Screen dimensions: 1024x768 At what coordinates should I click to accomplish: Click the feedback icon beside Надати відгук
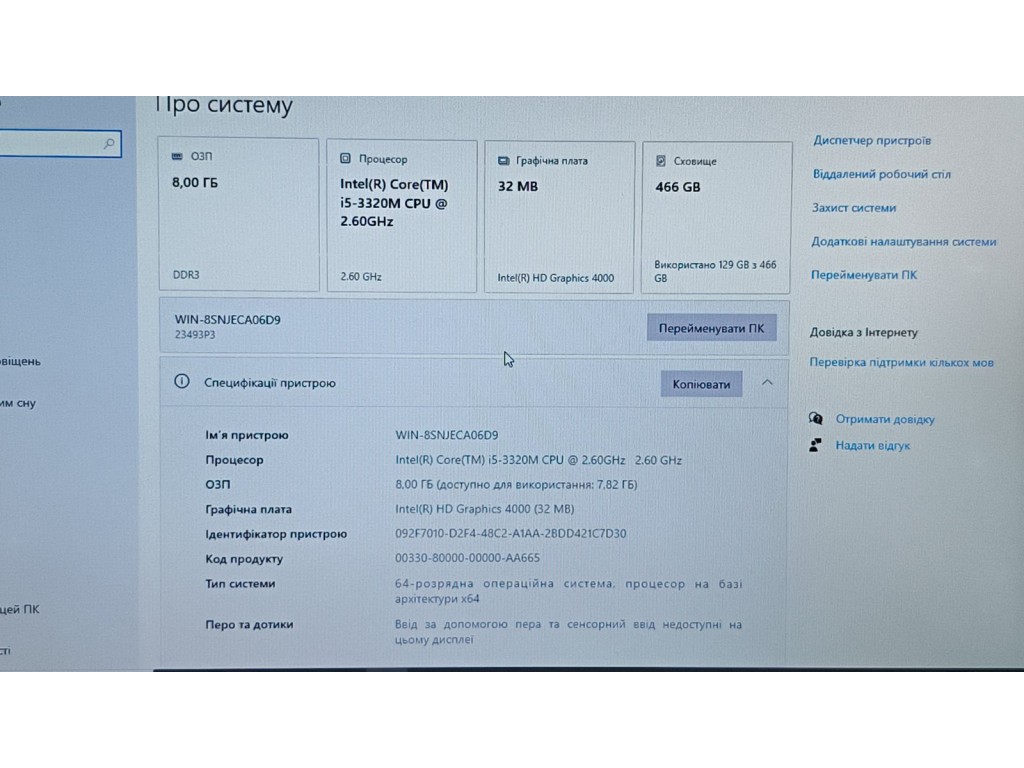(x=816, y=445)
